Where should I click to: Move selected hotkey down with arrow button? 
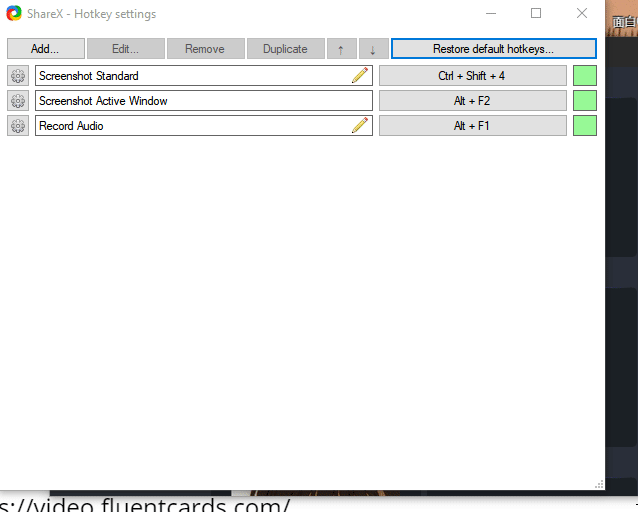tap(374, 49)
